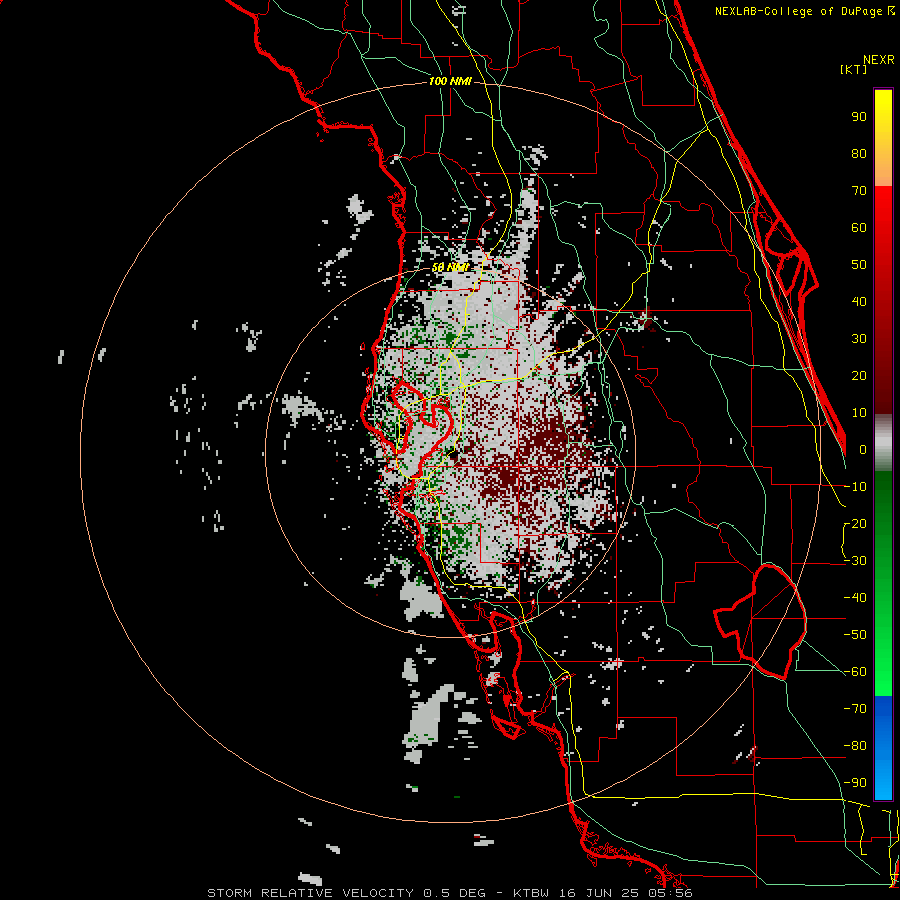Click the -20 value on the velocity scale
The height and width of the screenshot is (900, 900).
[x=855, y=523]
